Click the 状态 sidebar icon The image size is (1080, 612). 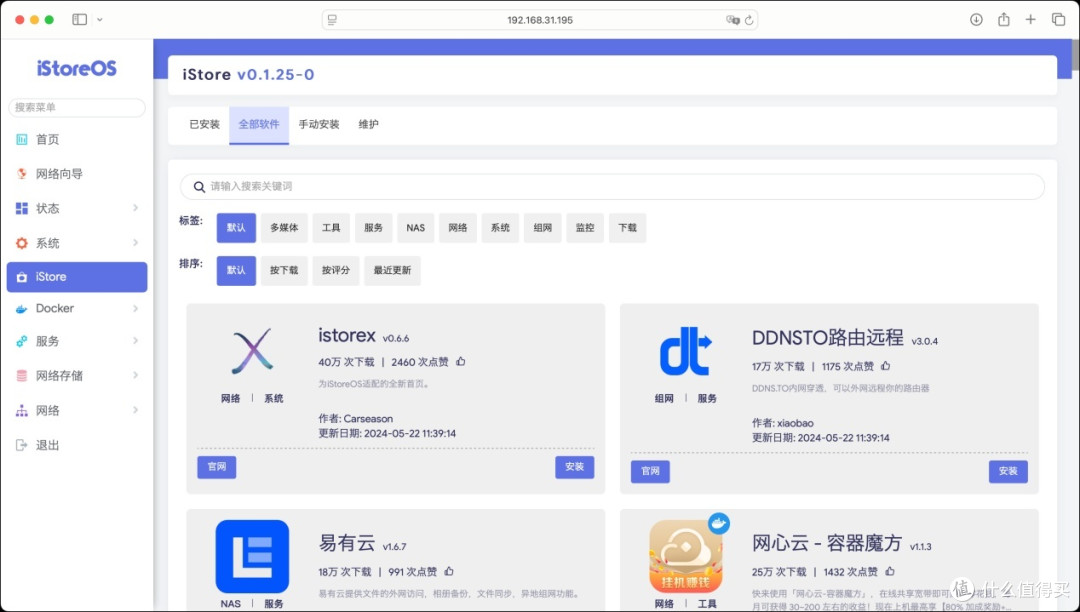(x=22, y=208)
